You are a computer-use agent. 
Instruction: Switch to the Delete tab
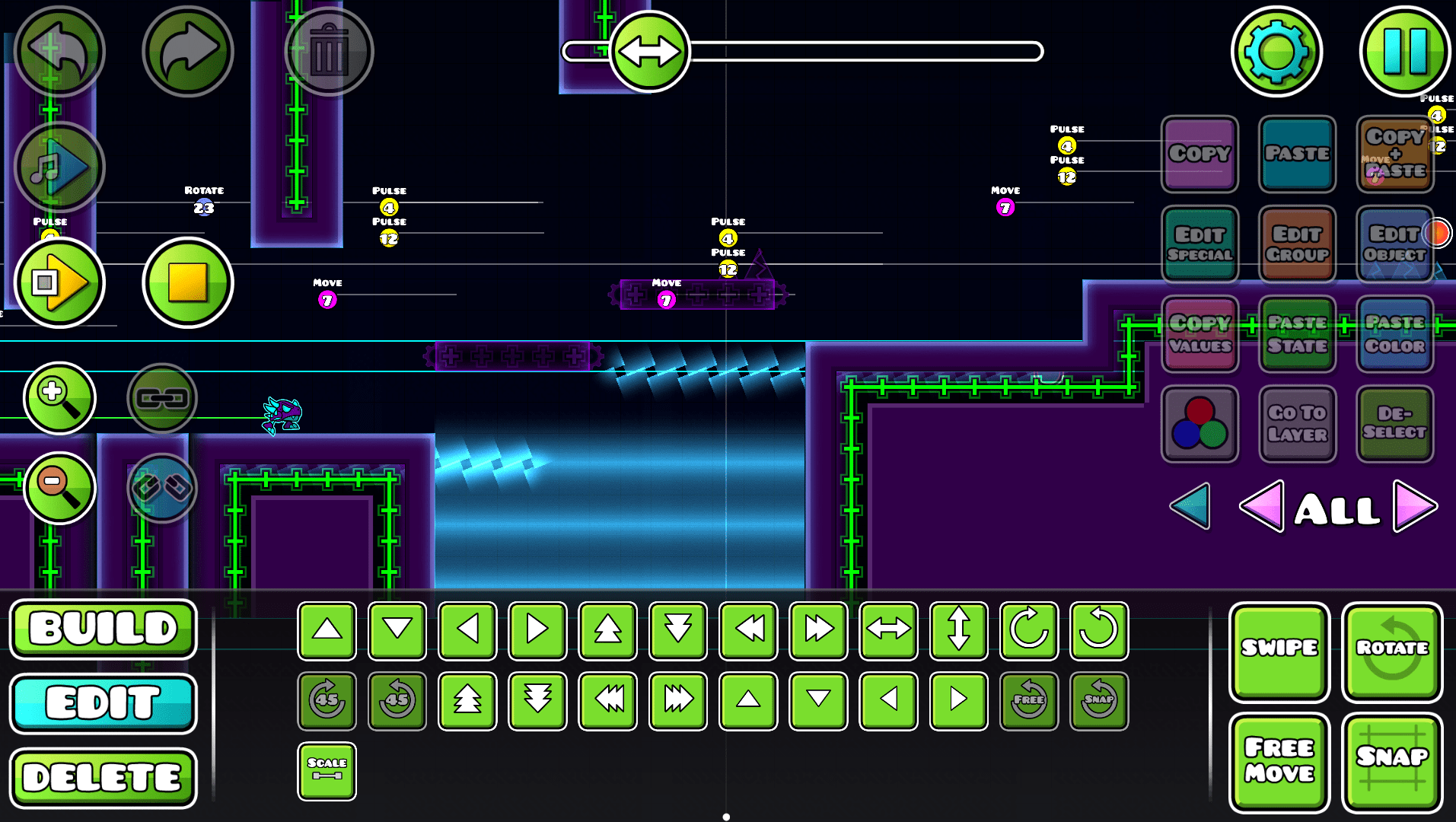pos(104,778)
